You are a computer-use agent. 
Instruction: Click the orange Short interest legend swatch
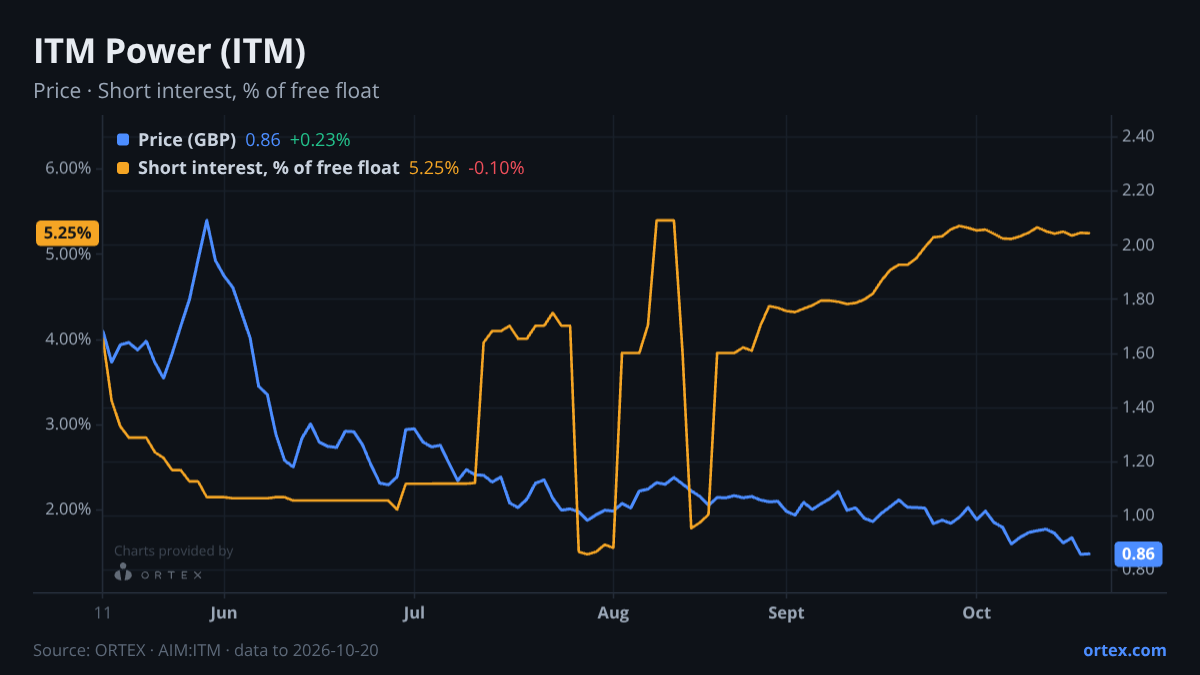123,168
